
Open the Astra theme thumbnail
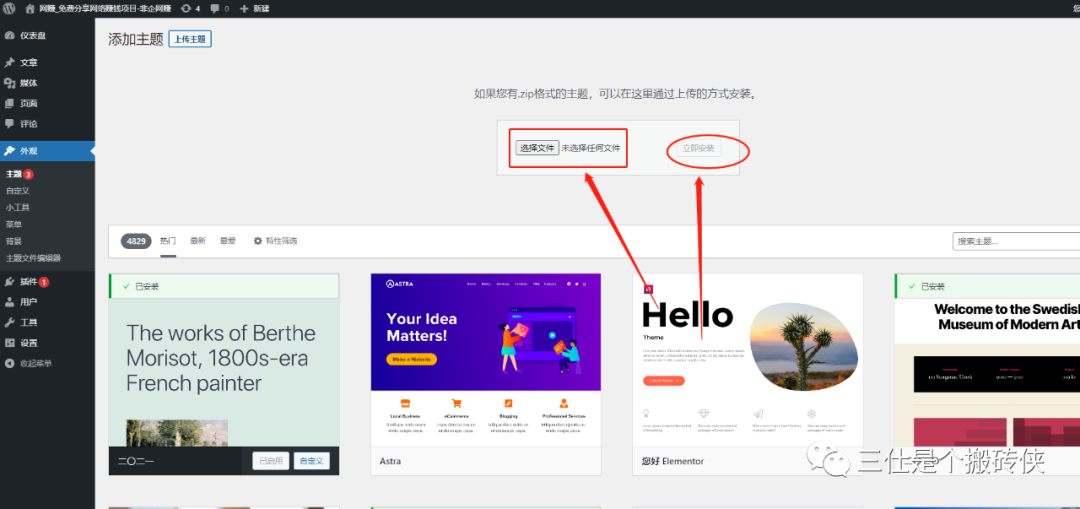(x=486, y=360)
